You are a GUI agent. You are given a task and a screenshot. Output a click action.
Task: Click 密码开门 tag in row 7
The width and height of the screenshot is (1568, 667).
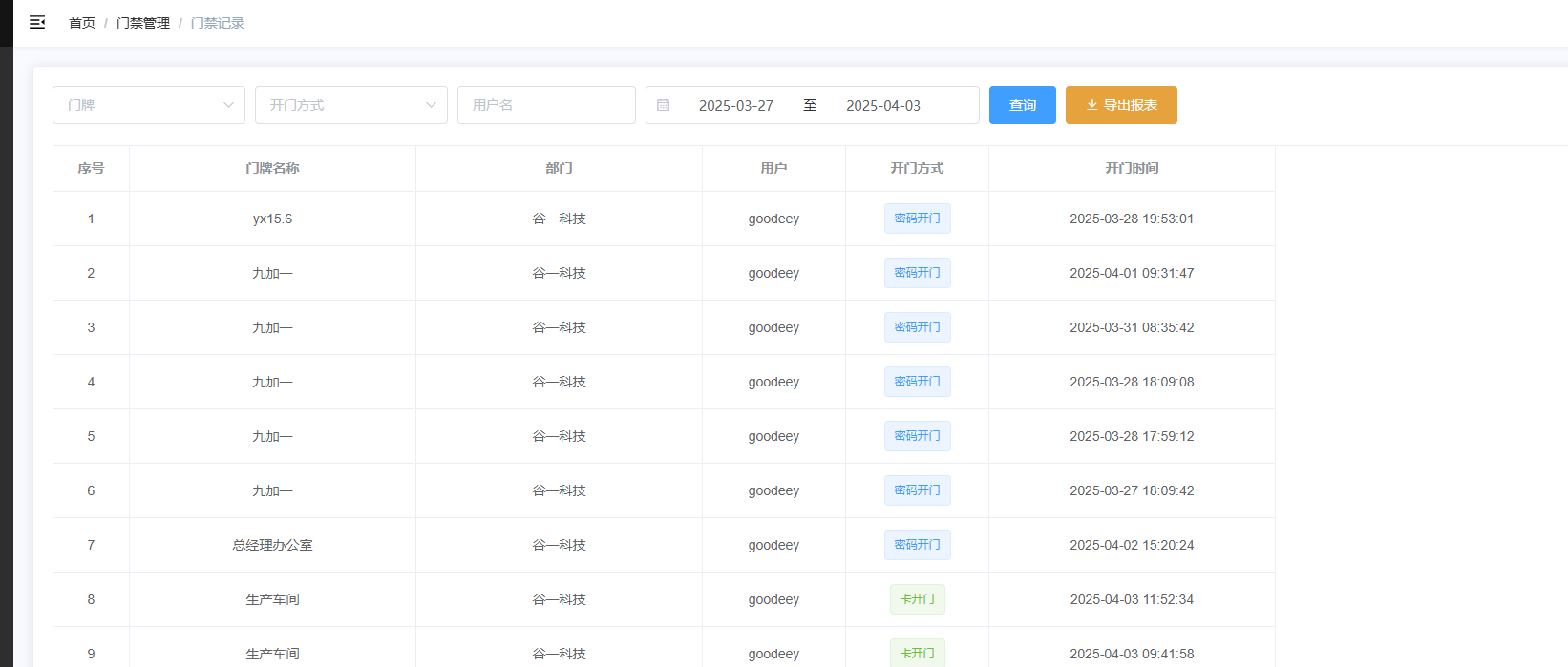[917, 545]
